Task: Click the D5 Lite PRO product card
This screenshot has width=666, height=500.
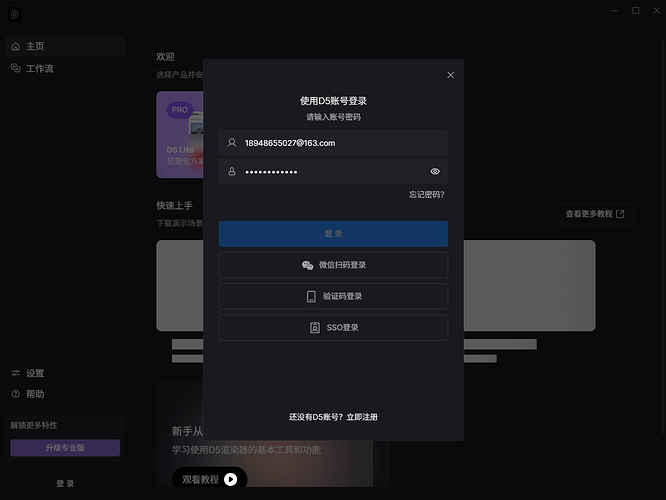Action: click(180, 135)
